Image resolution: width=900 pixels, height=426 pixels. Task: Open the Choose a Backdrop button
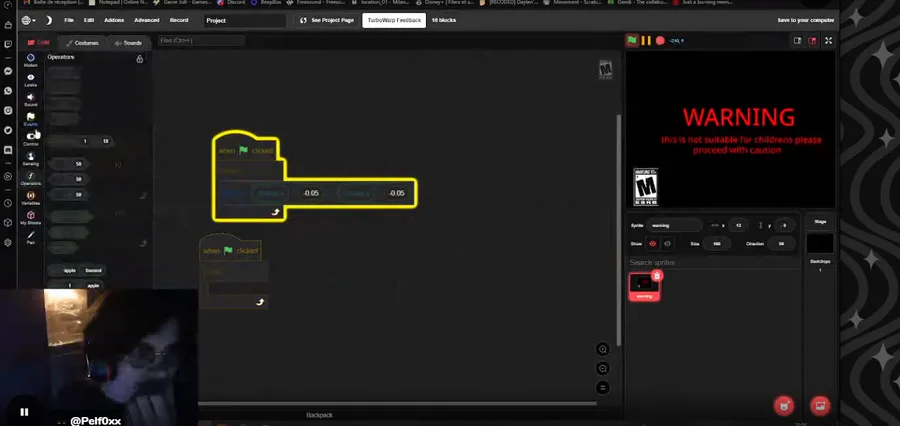tap(820, 406)
